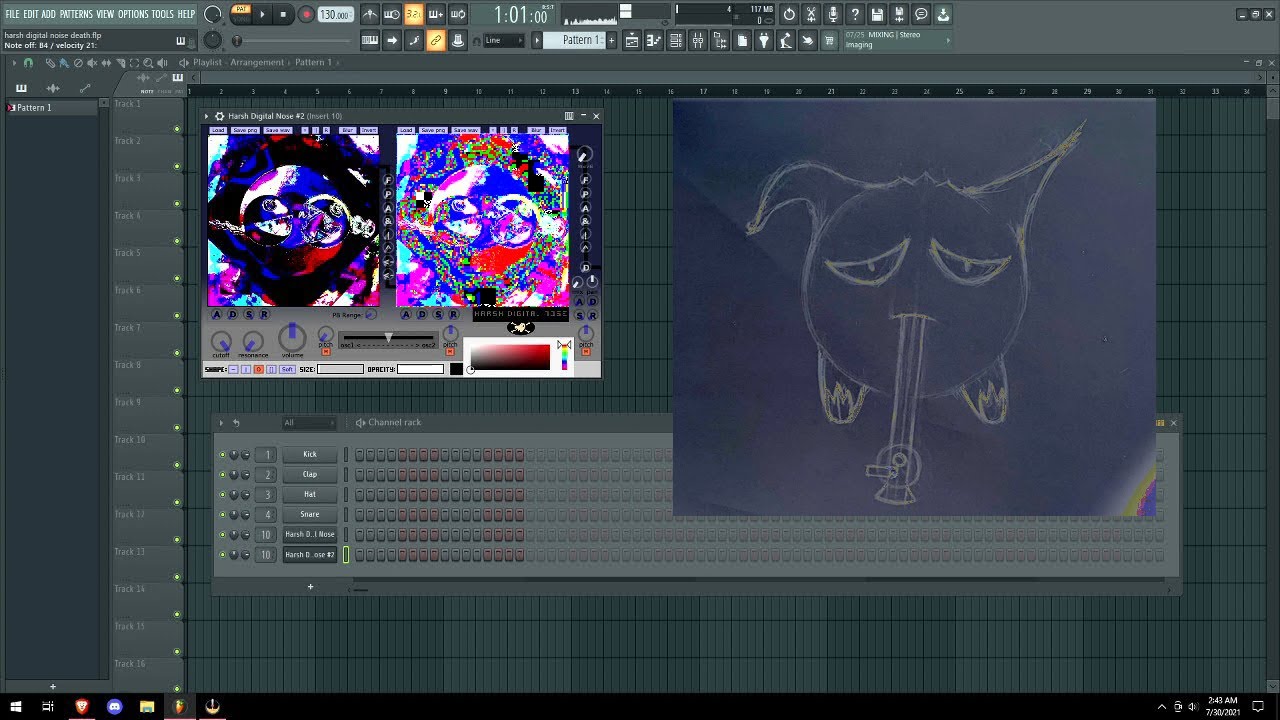
Task: Click plus button next to Pattern 1
Action: click(612, 40)
